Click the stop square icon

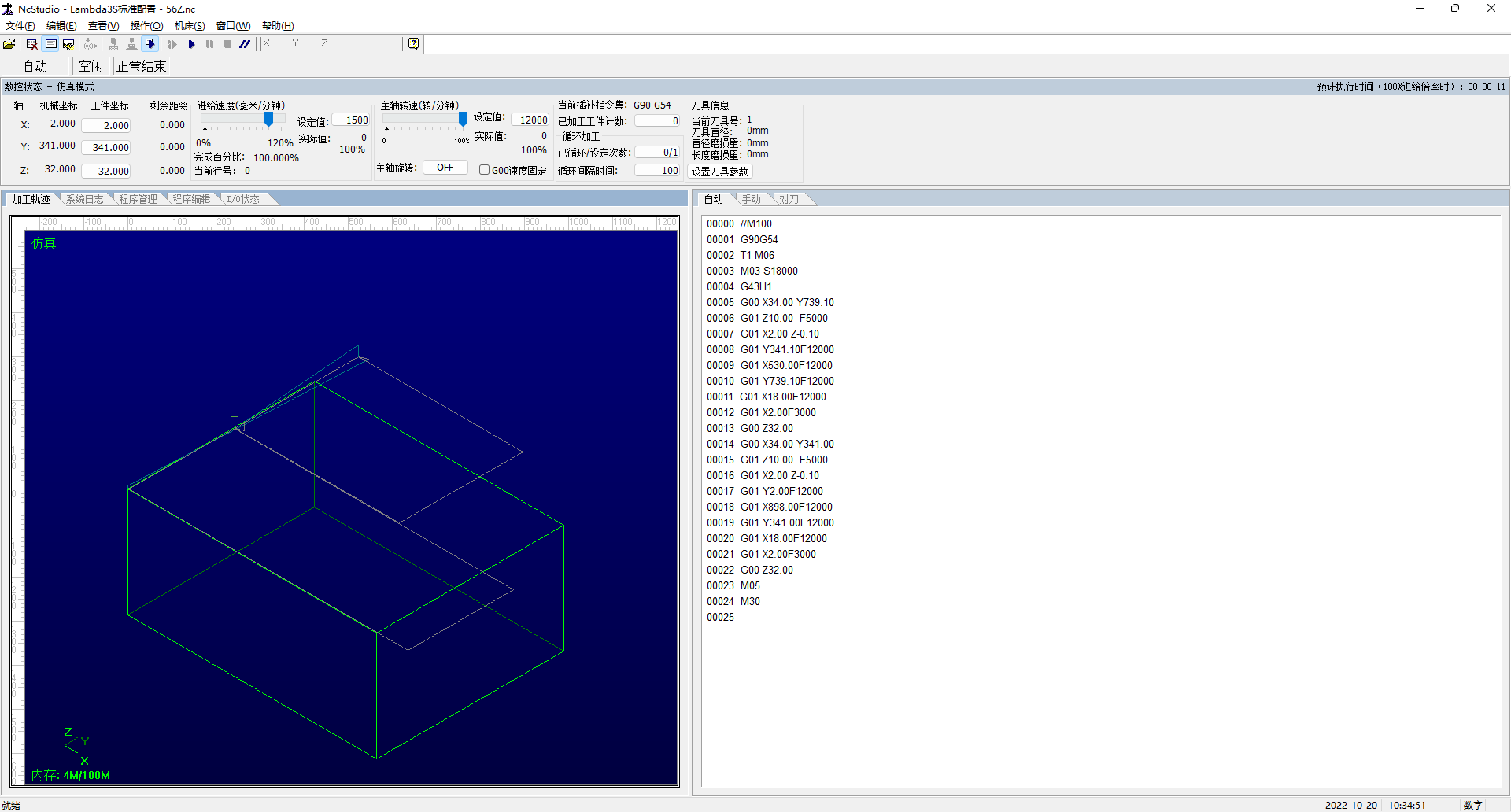227,44
